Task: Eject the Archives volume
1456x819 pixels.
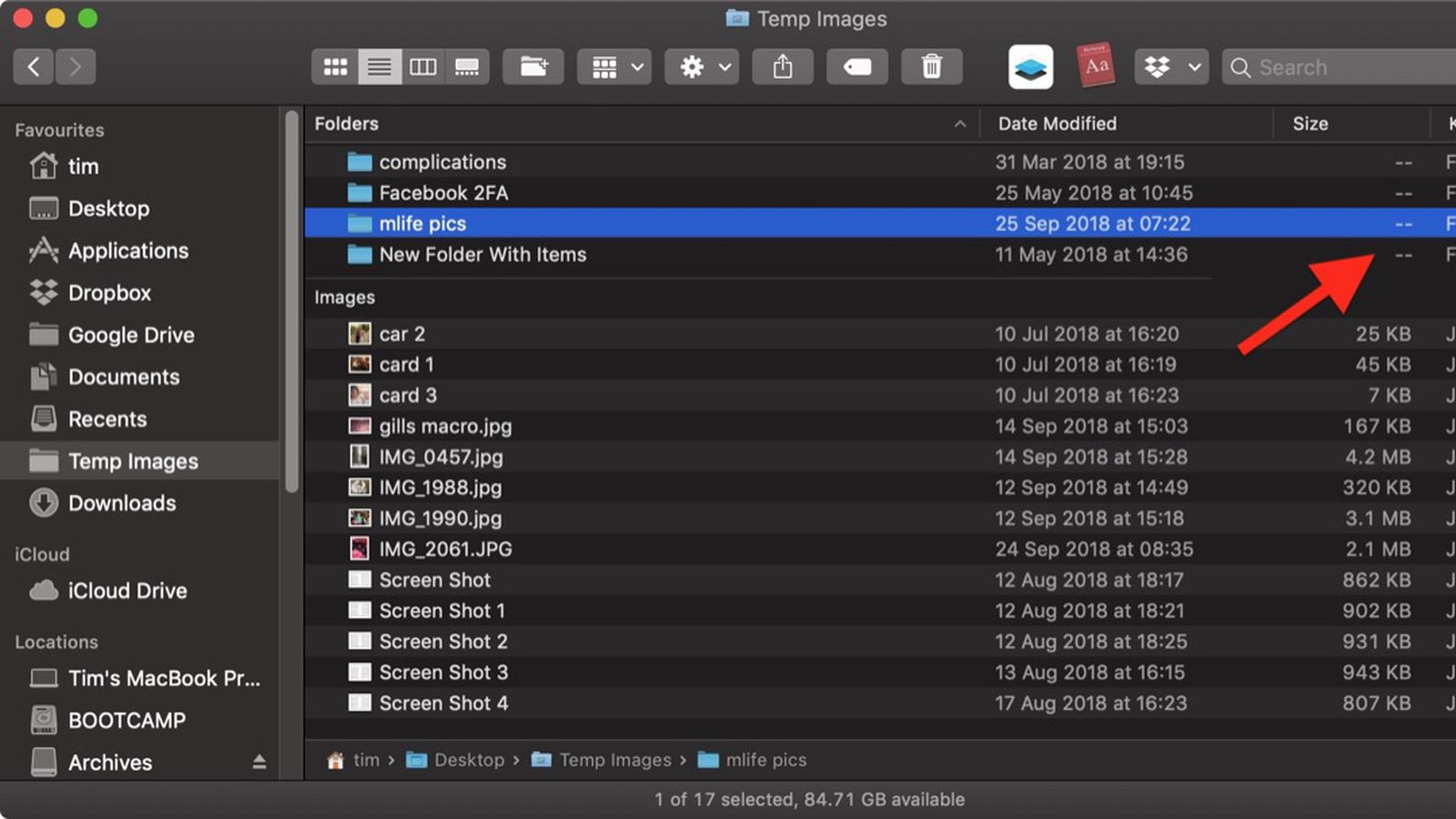Action: coord(259,762)
